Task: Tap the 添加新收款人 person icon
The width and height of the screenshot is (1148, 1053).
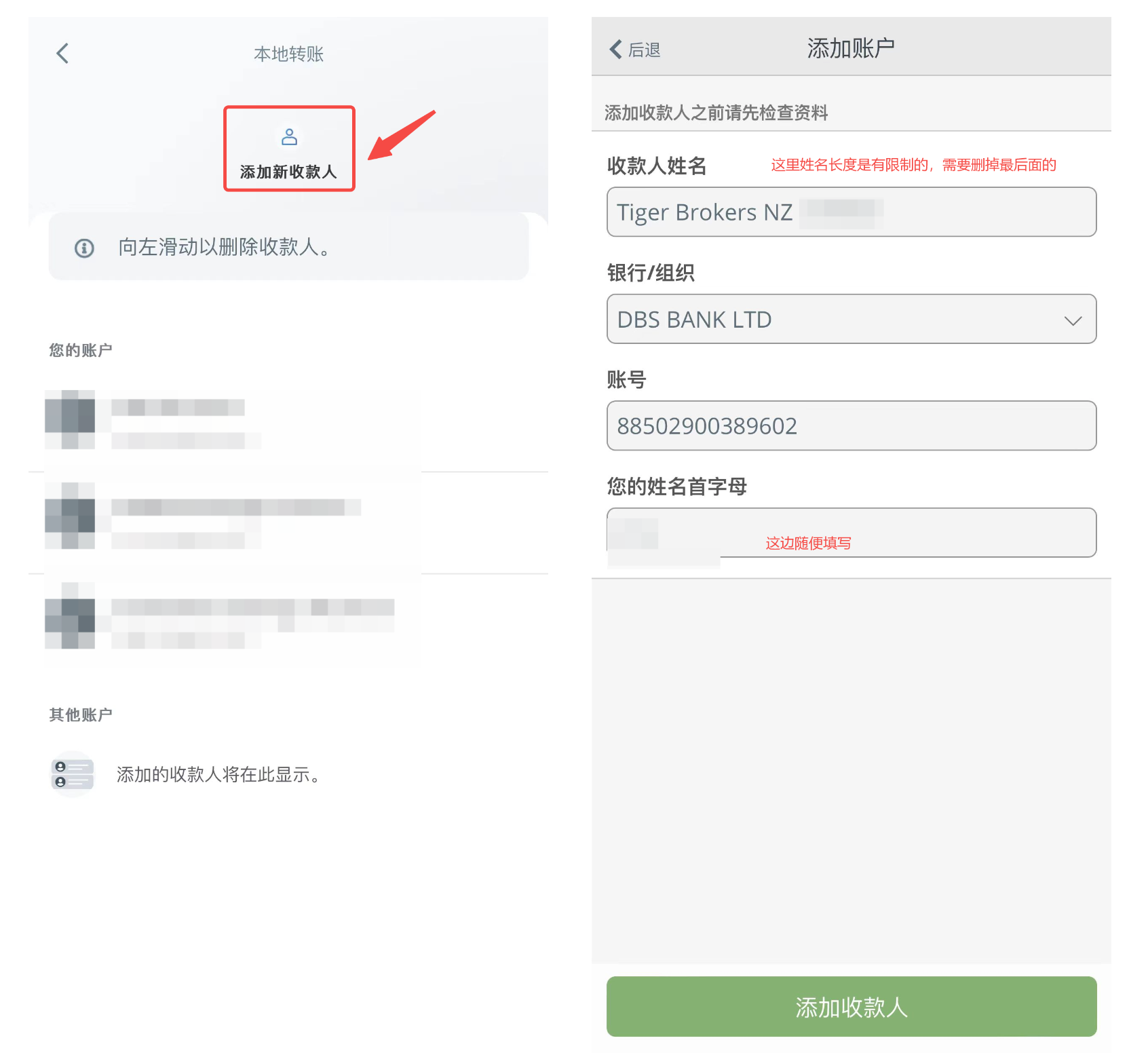Action: [290, 137]
